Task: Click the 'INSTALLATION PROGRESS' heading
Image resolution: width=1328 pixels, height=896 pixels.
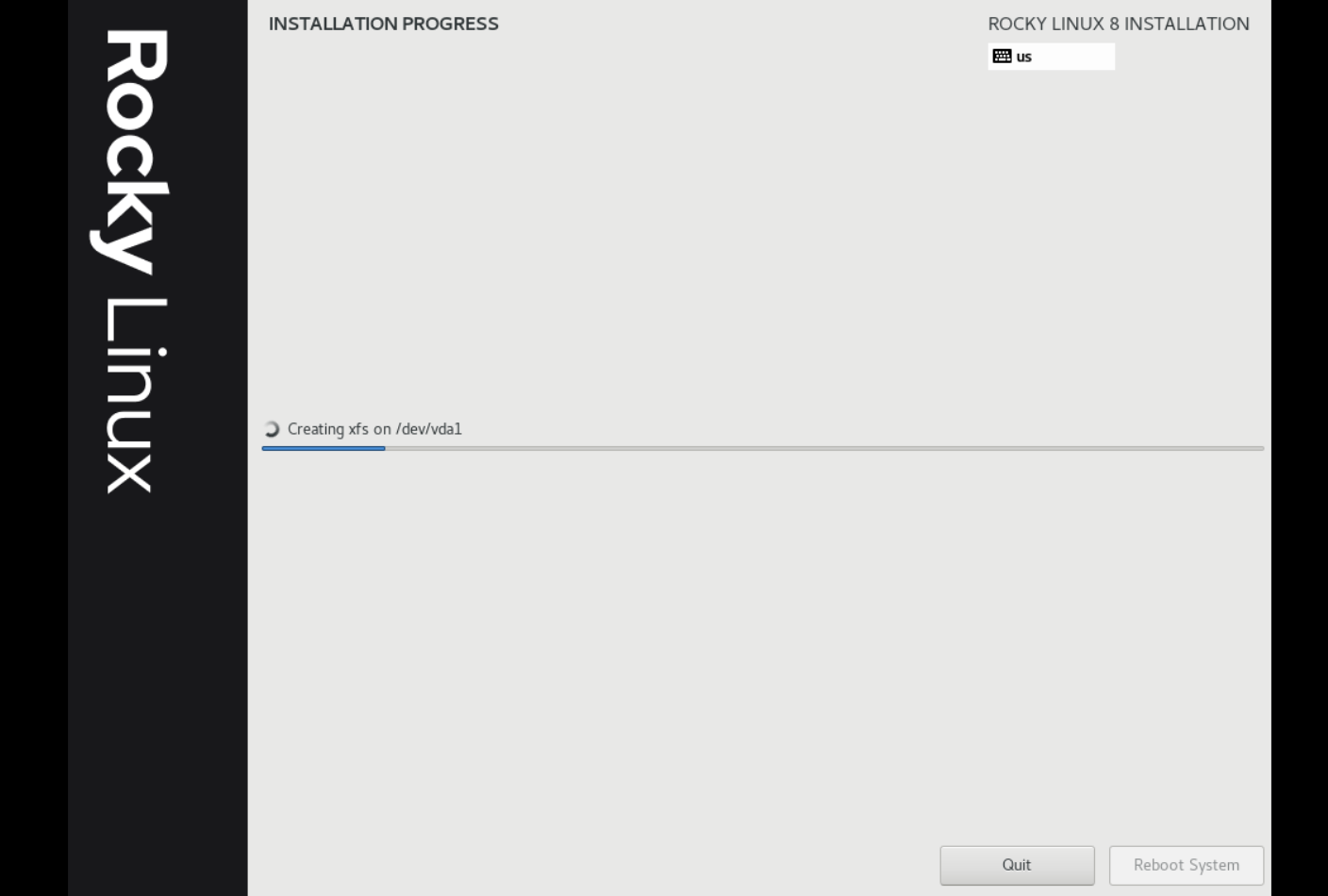Action: [384, 24]
